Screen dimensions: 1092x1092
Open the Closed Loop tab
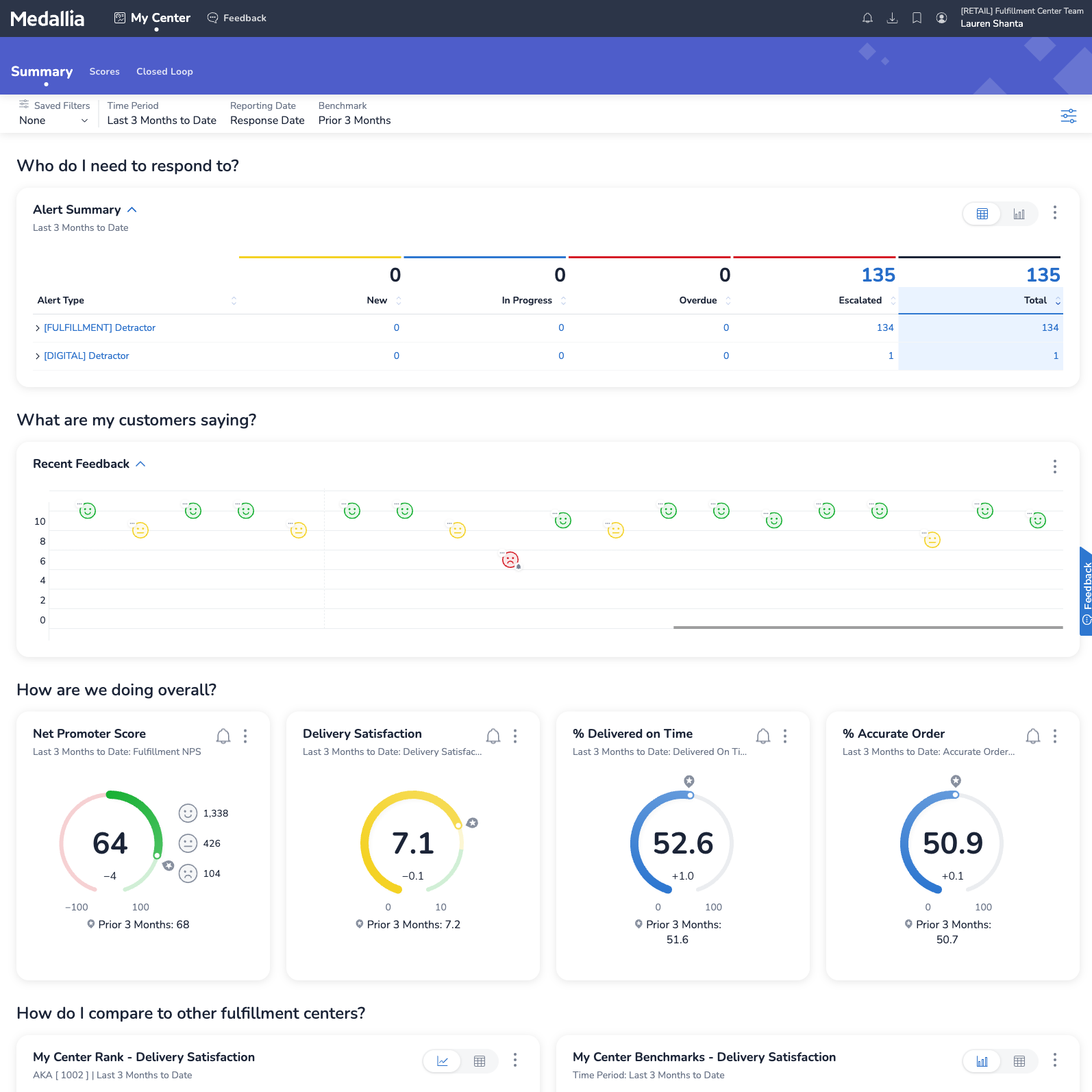164,71
